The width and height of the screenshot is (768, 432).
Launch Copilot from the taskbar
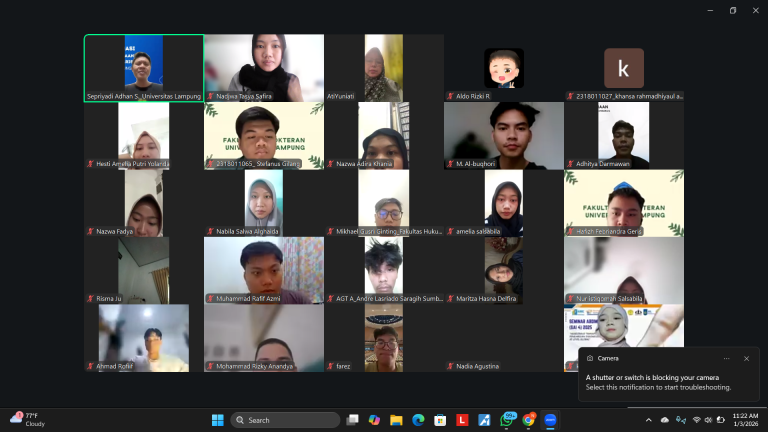[374, 420]
